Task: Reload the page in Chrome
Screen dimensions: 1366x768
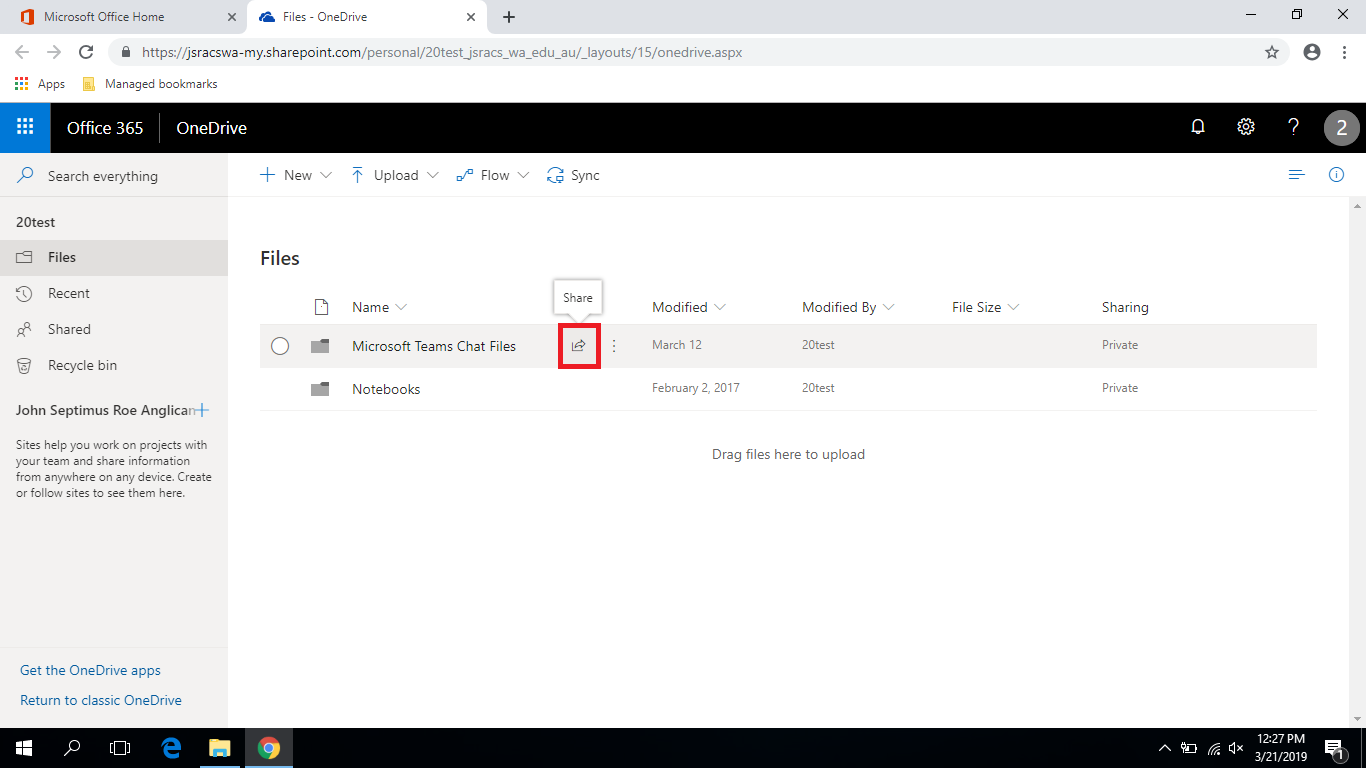Action: click(86, 52)
